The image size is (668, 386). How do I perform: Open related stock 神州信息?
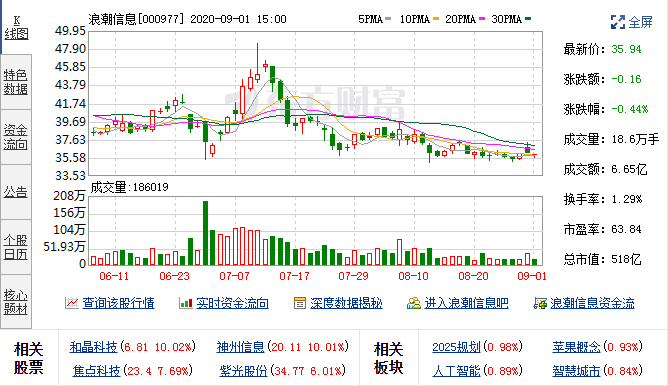pyautogui.click(x=240, y=347)
